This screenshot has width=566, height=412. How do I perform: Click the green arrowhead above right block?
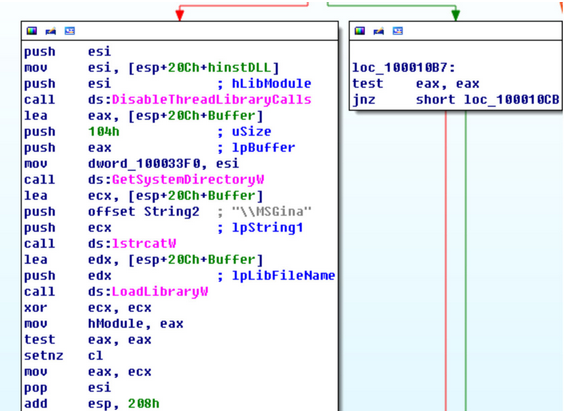(456, 15)
